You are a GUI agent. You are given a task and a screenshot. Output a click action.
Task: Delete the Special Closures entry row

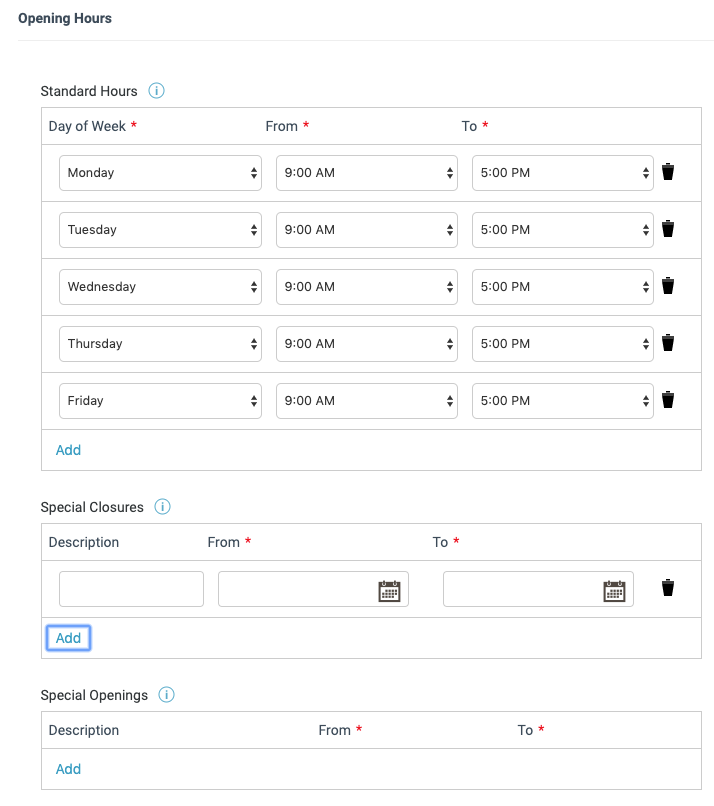[667, 588]
